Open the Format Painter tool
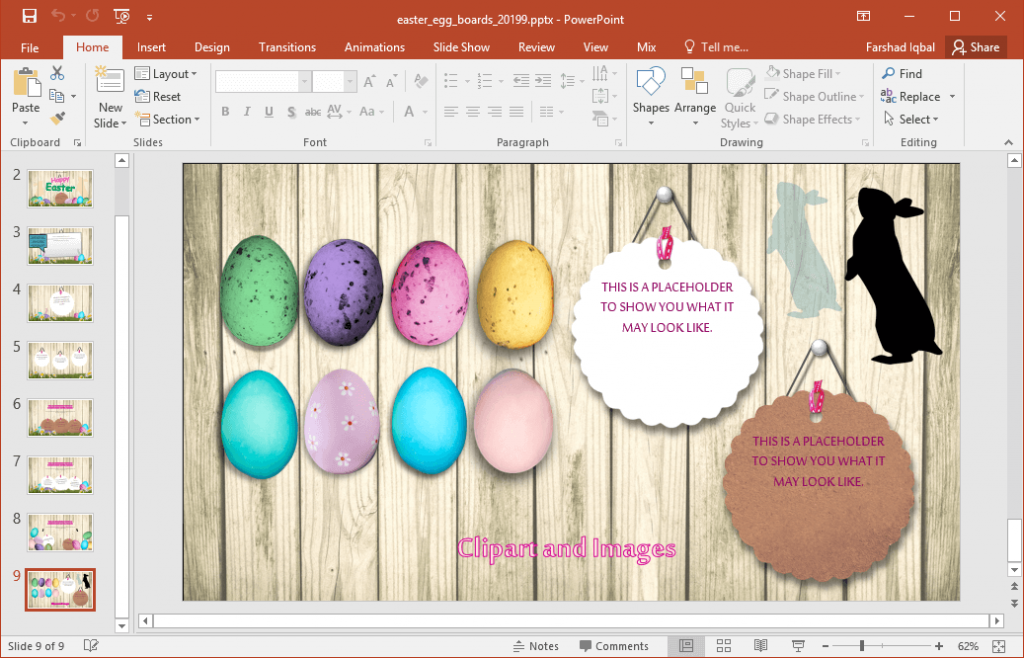1024x658 pixels. point(57,117)
